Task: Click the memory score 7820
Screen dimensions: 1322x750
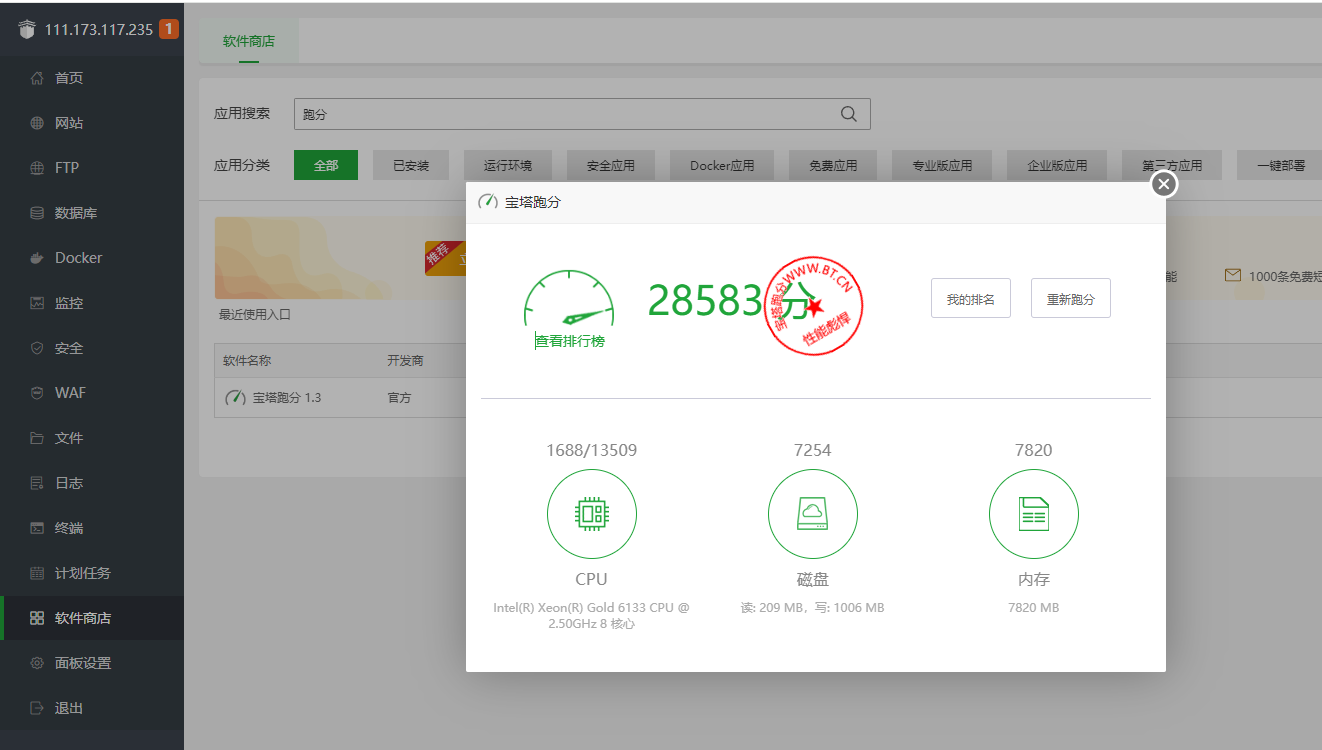Action: [x=1034, y=450]
